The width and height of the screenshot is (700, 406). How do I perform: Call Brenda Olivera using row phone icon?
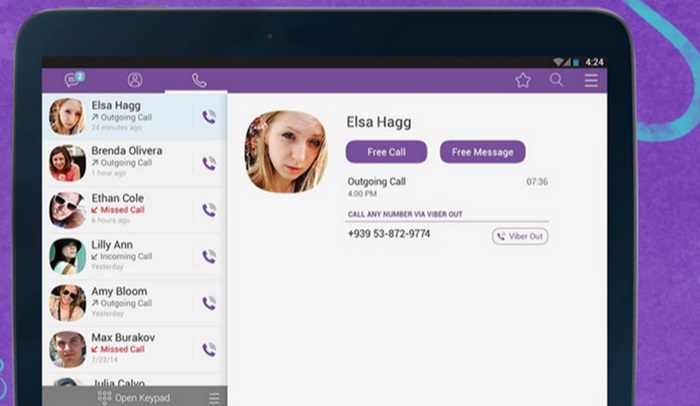209,163
